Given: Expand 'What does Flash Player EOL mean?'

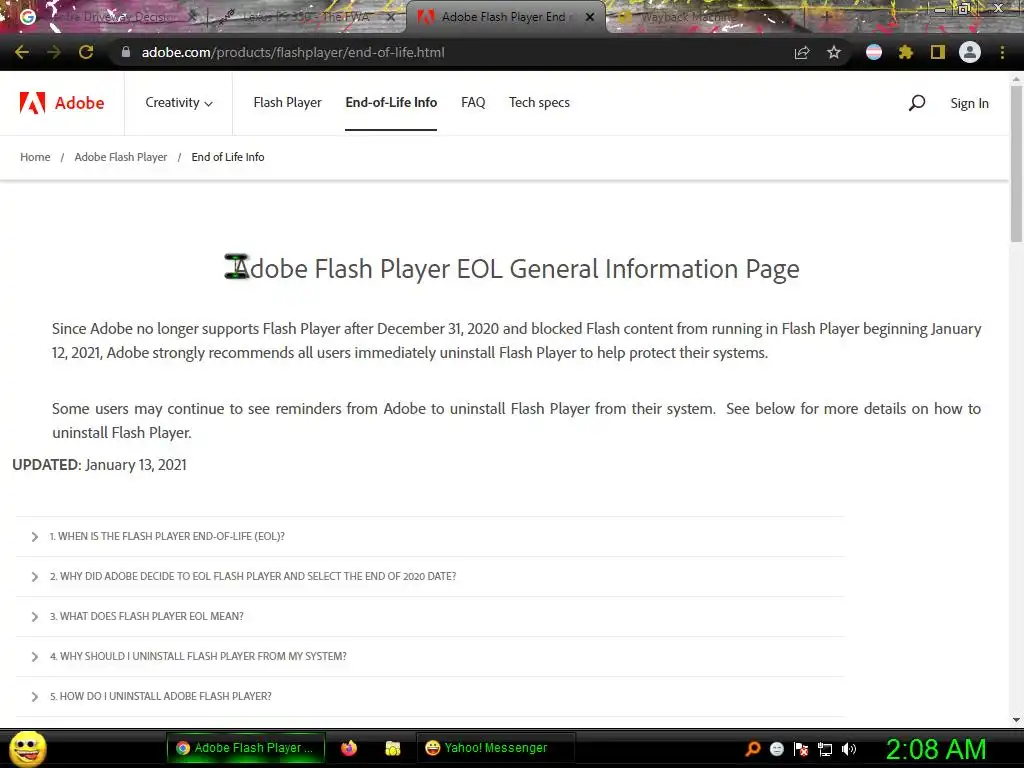Looking at the screenshot, I should [430, 616].
